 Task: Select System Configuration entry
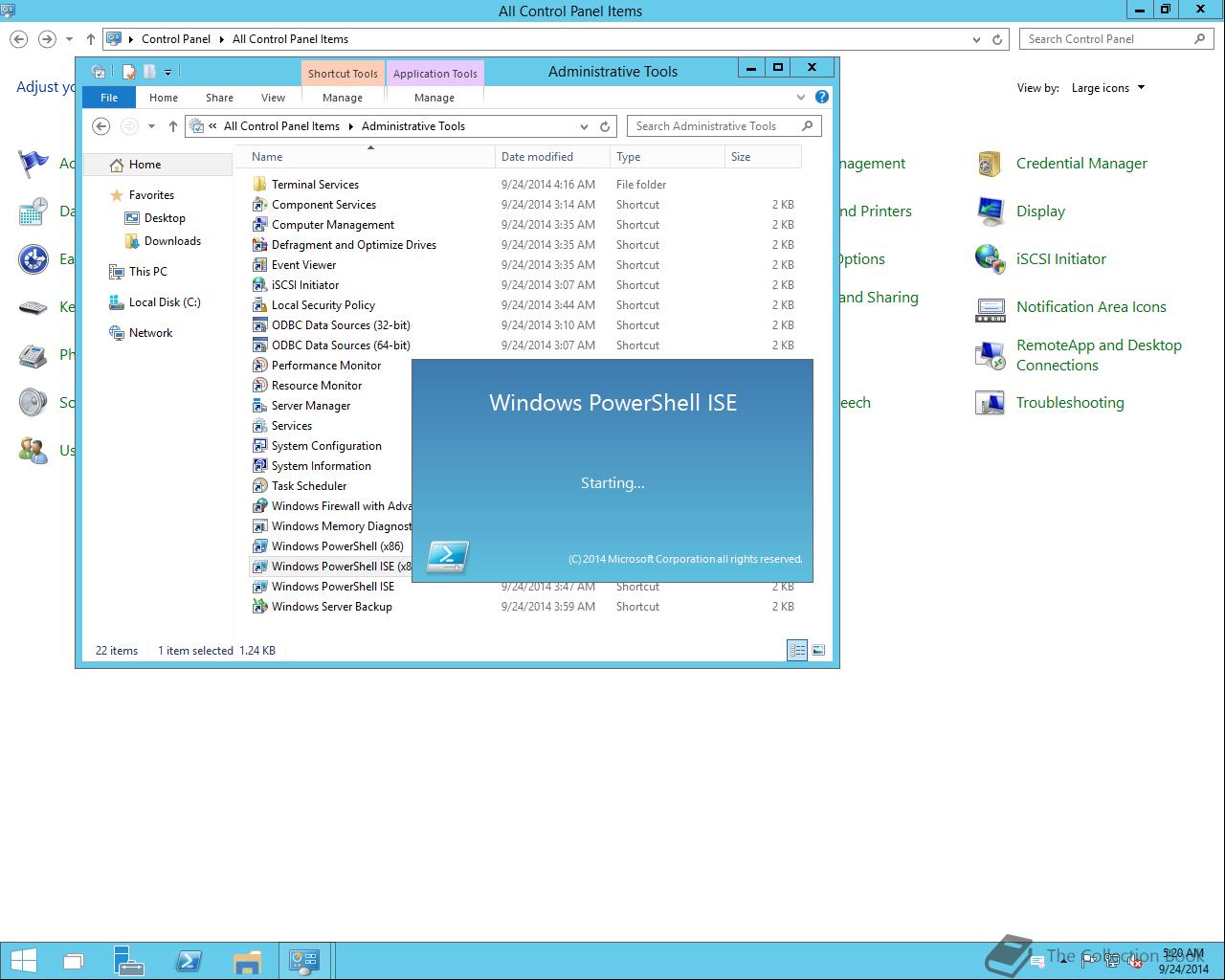point(326,446)
